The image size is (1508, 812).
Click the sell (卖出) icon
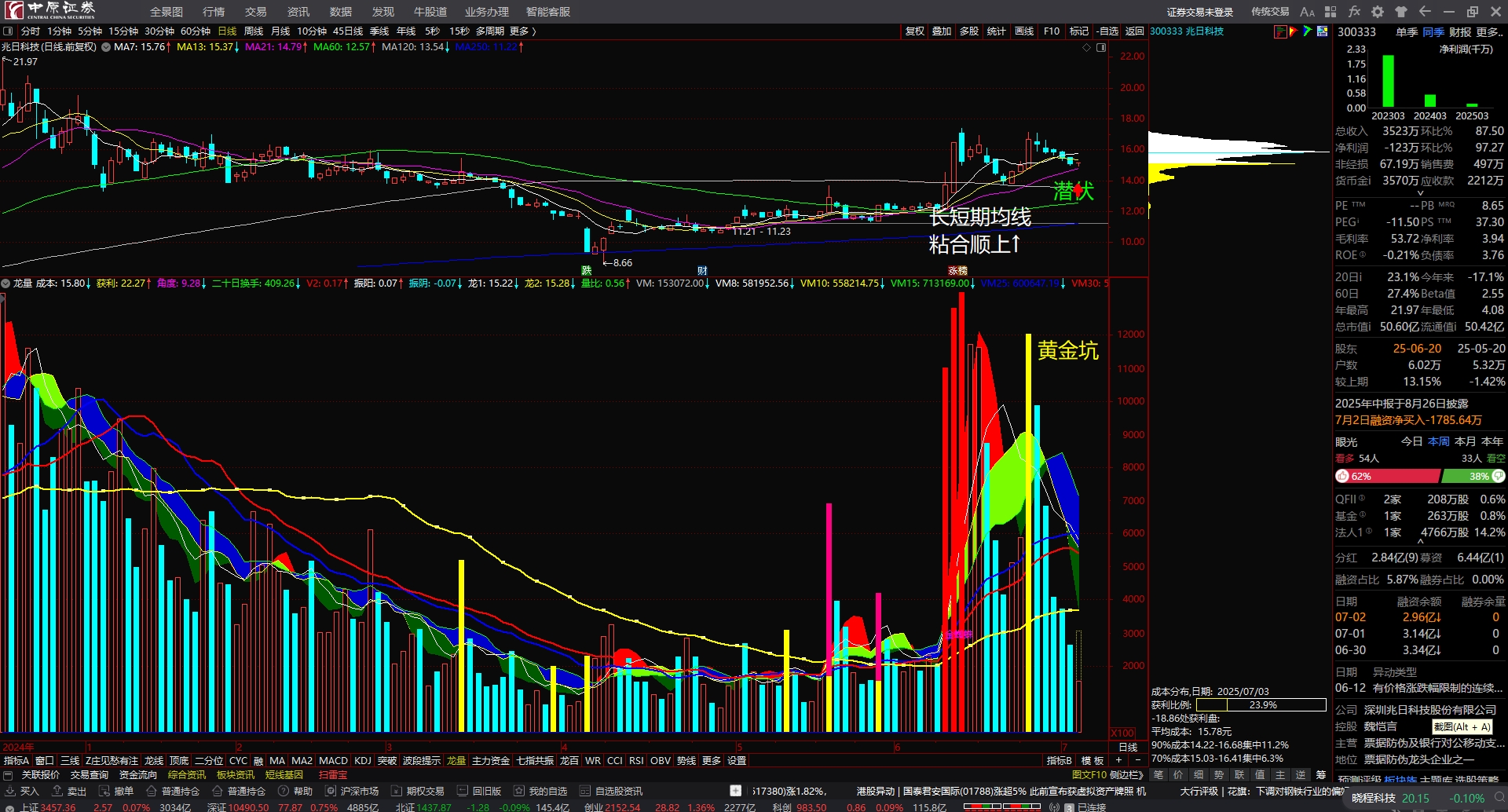coord(57,791)
